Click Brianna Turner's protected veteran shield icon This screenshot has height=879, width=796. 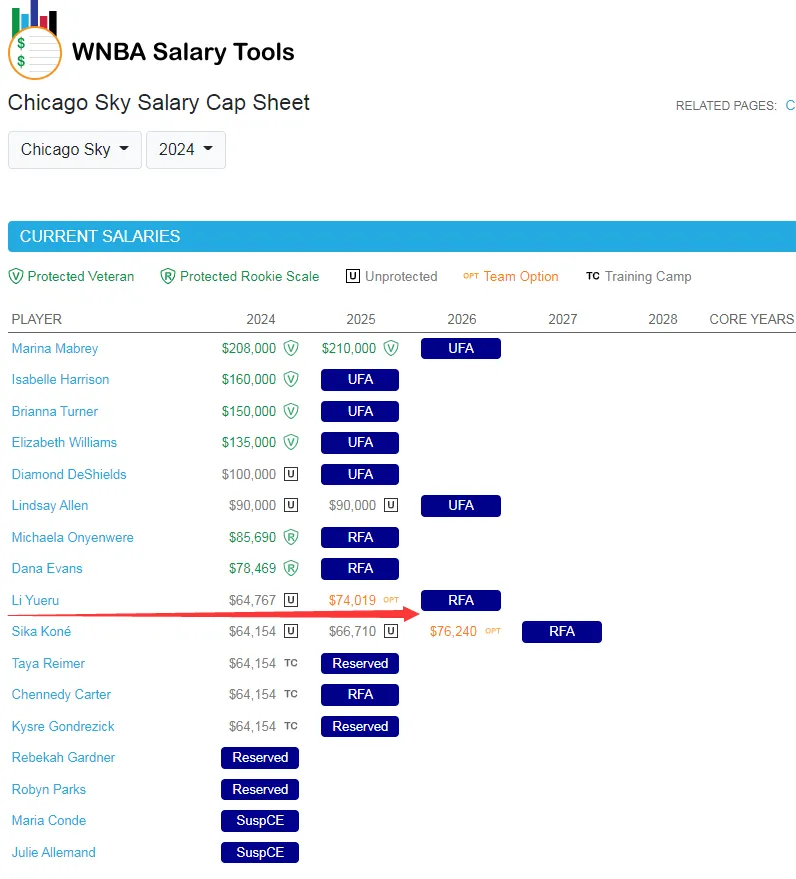pyautogui.click(x=290, y=411)
